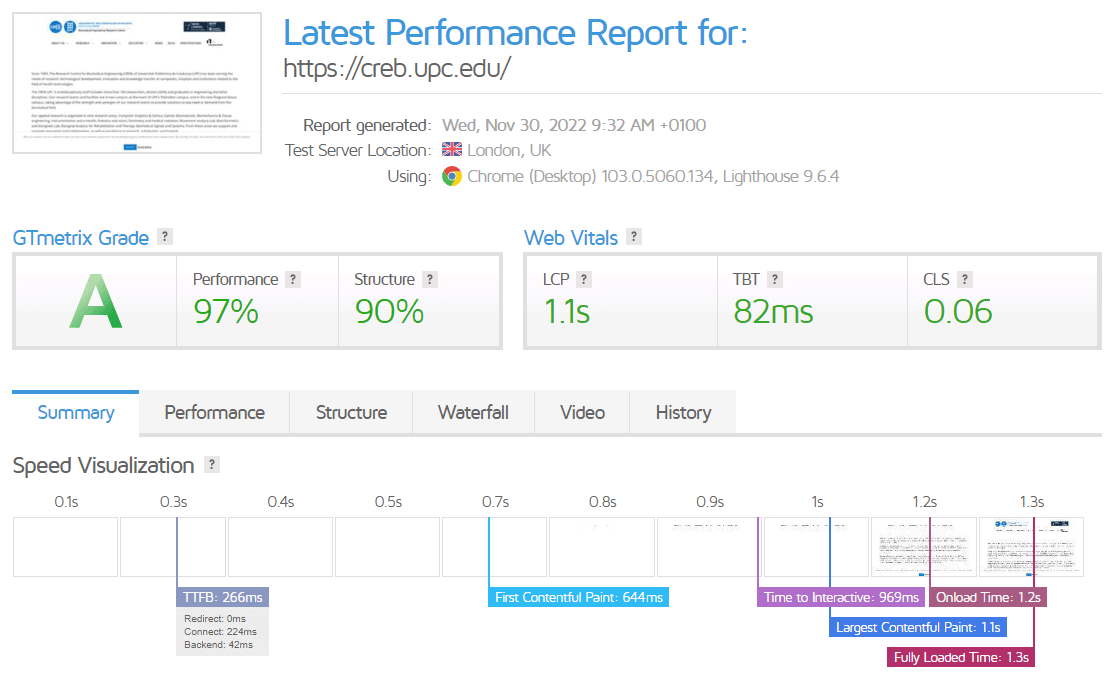This screenshot has width=1114, height=686.
Task: Open the Structure tab
Action: point(351,413)
